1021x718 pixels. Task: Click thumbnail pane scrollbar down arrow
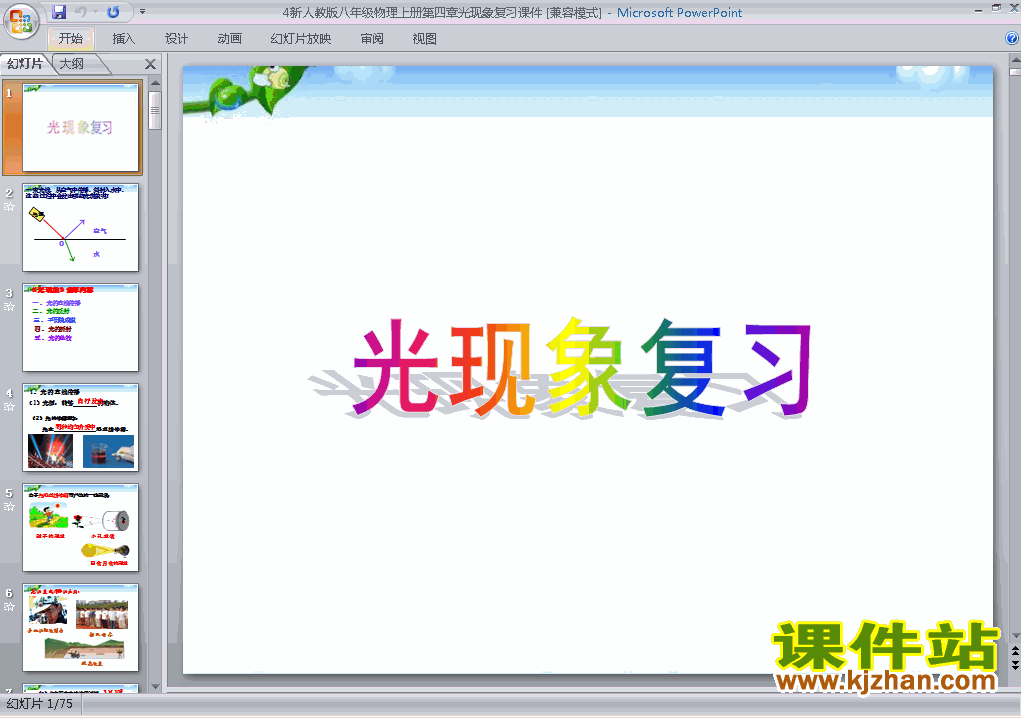point(155,686)
